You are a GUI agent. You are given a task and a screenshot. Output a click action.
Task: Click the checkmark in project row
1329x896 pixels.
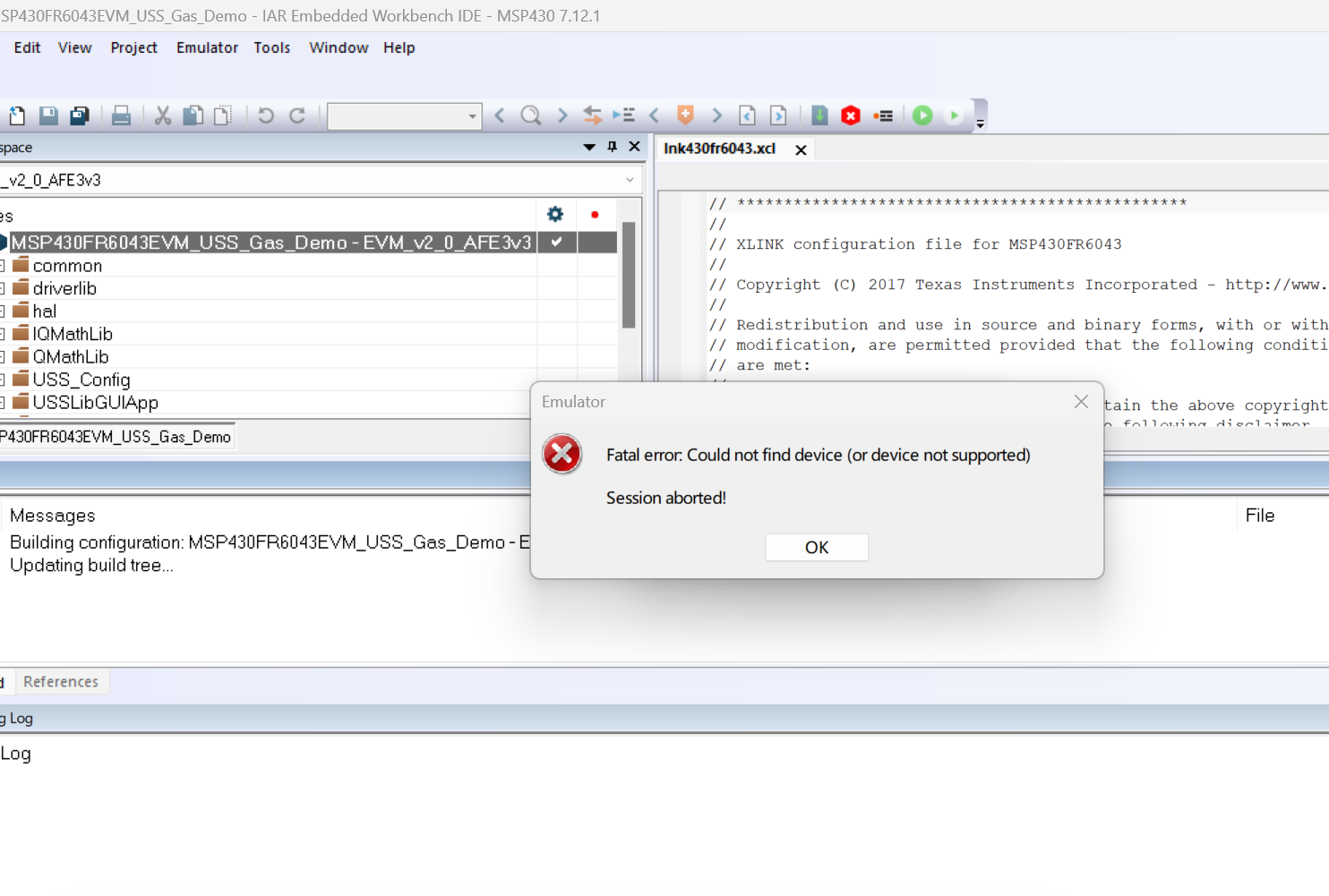point(557,242)
